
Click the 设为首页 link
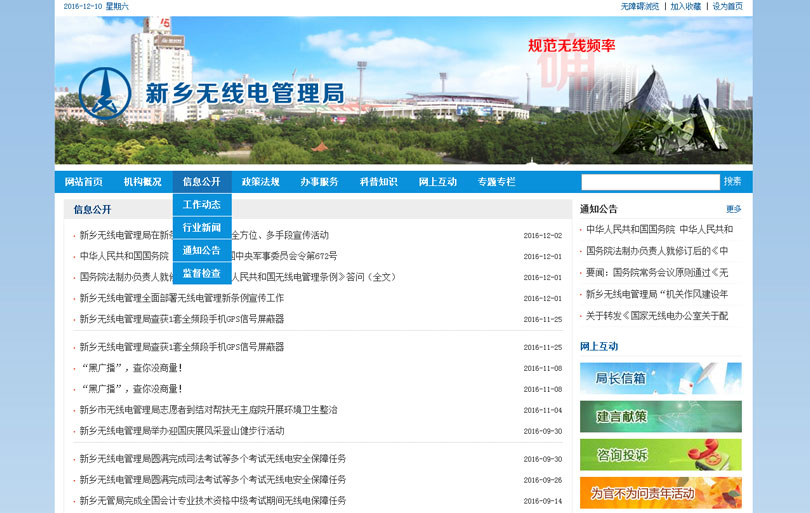(727, 7)
